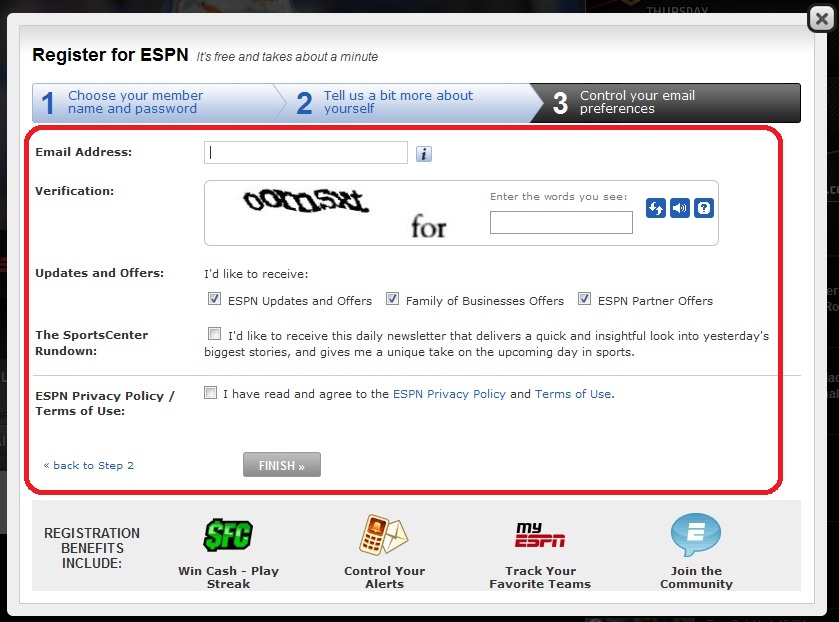The image size is (839, 622).
Task: Click the audio CAPTCHA speaker icon
Action: click(x=679, y=208)
